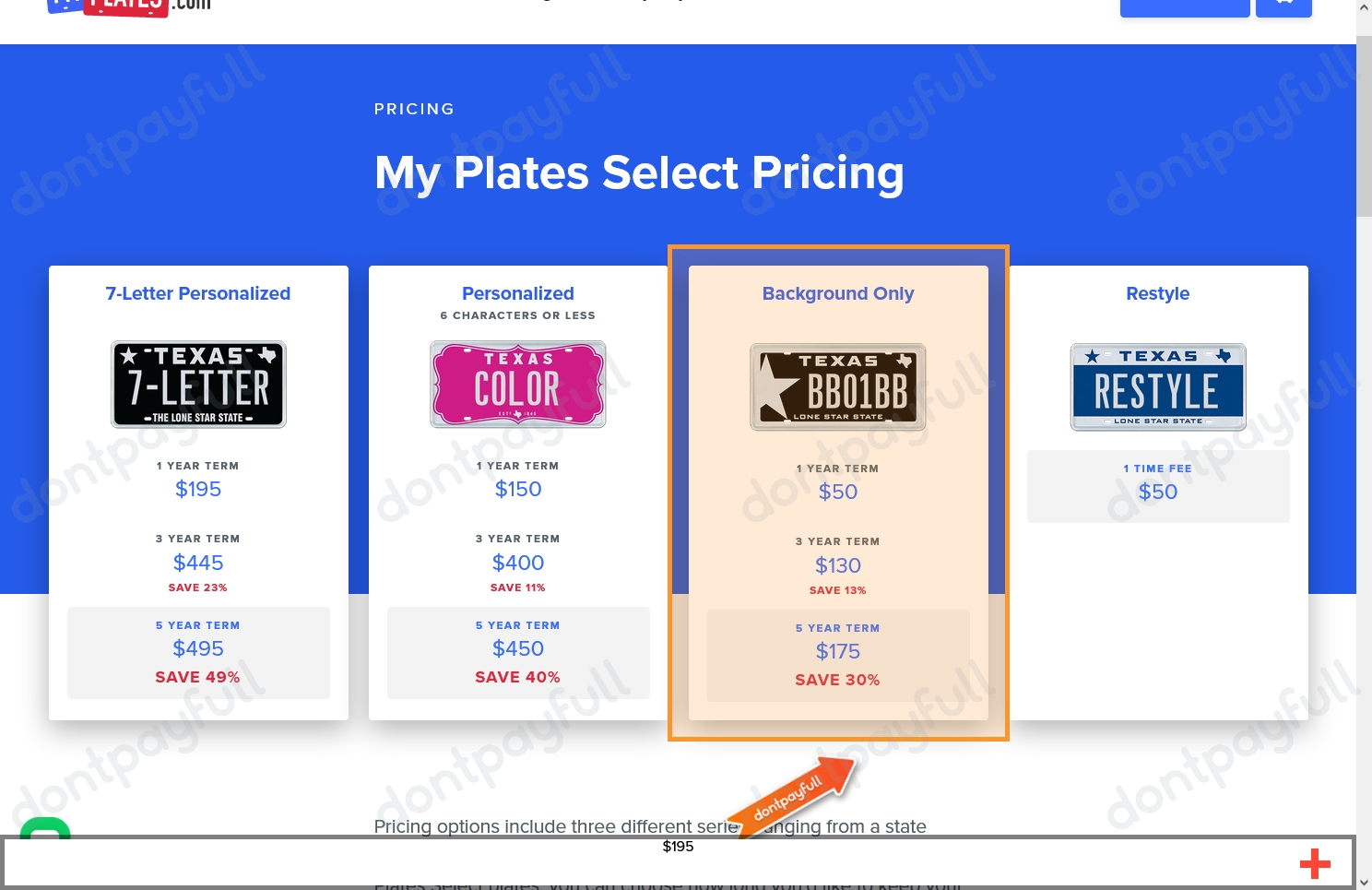Select the $450 five-year Personalized term
The image size is (1372, 890).
517,652
